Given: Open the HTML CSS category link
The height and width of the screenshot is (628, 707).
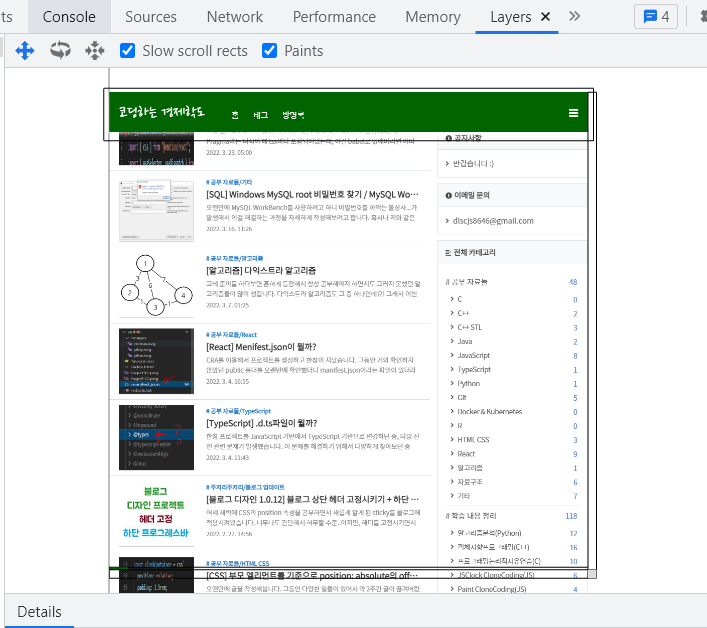Looking at the screenshot, I should pos(473,440).
